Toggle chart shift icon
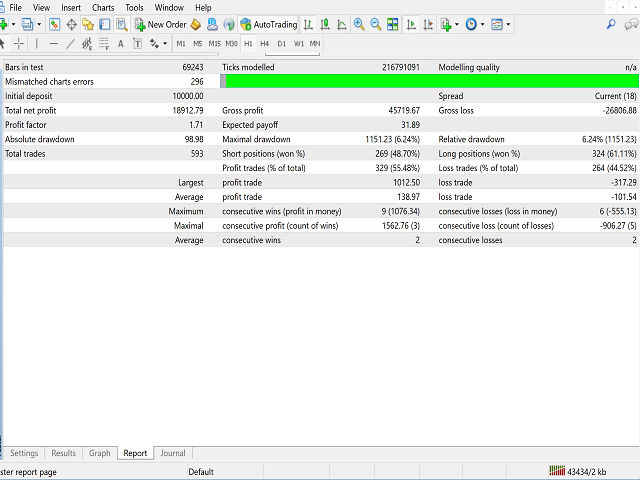This screenshot has width=640, height=480. point(428,24)
